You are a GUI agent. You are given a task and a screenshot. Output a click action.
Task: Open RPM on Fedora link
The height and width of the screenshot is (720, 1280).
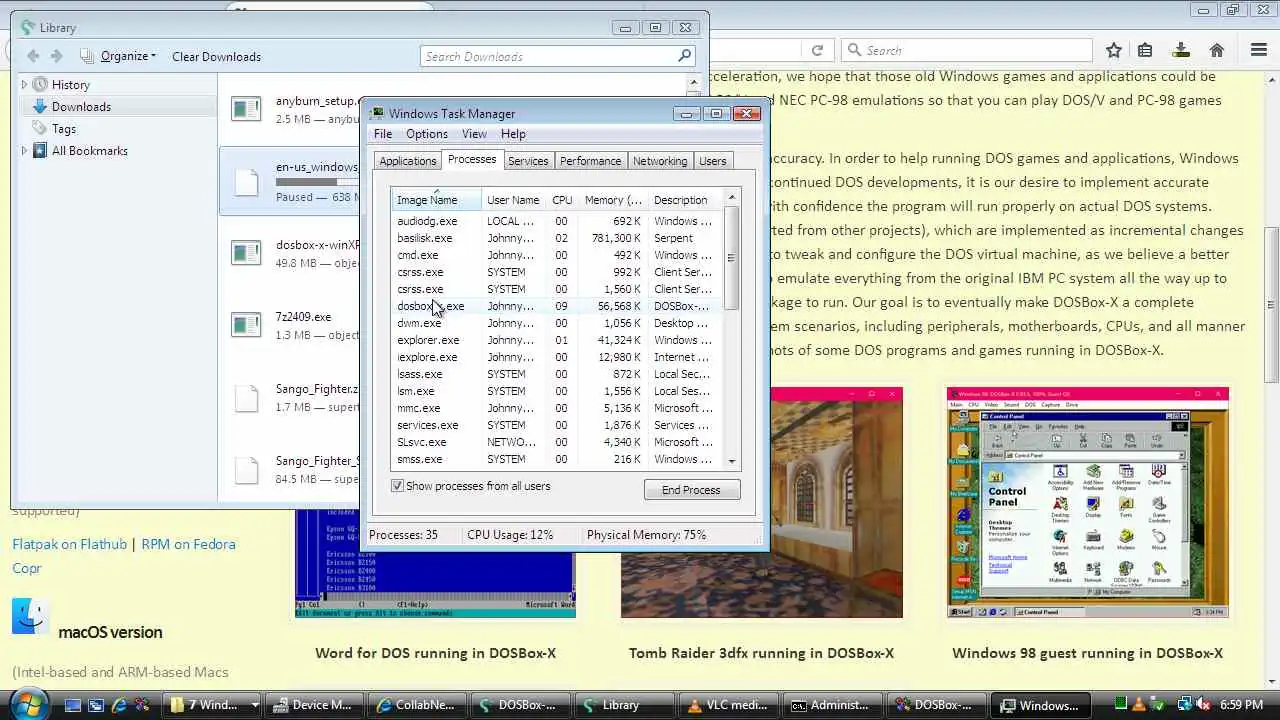point(188,544)
